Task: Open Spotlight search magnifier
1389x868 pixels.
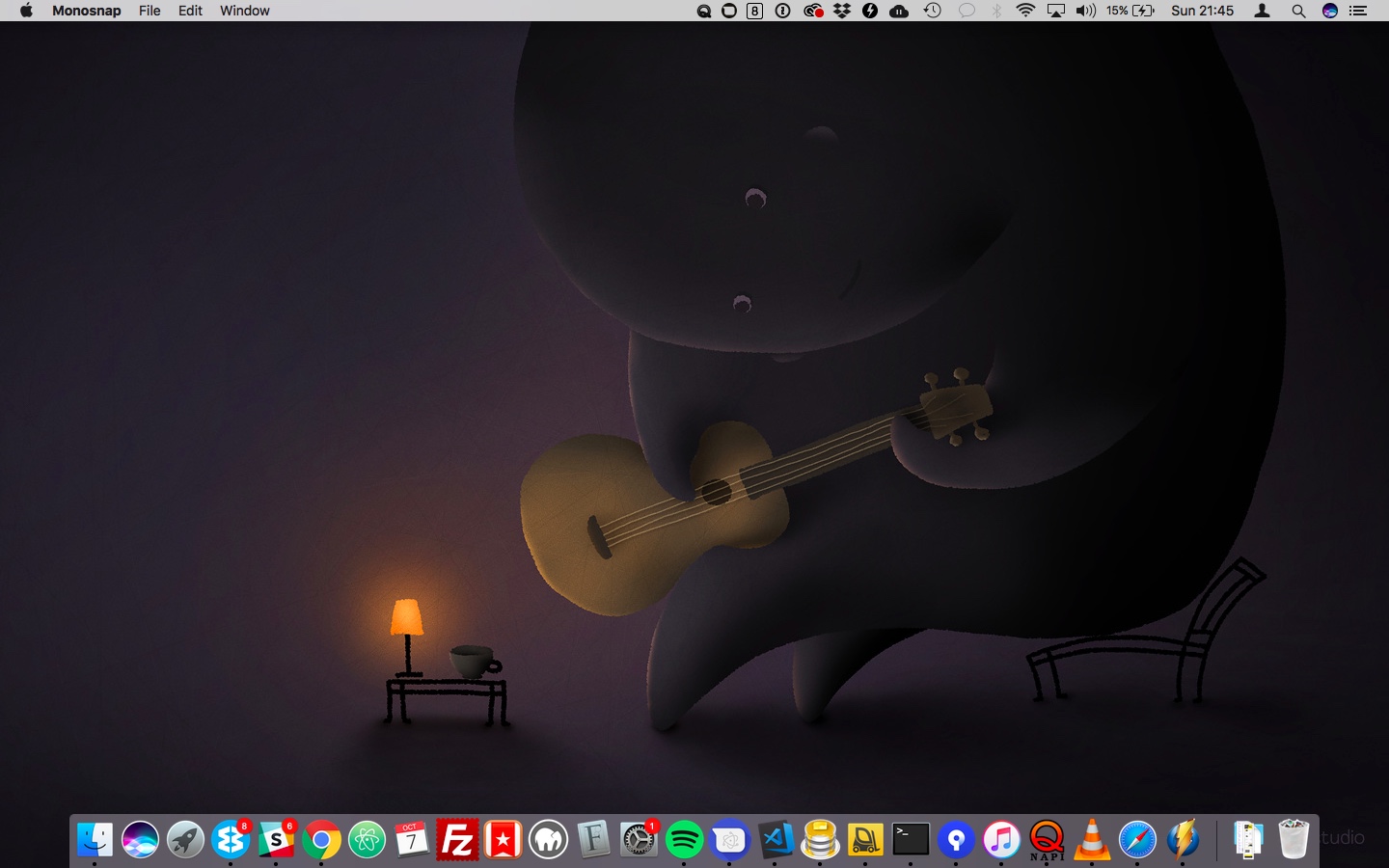Action: (x=1298, y=11)
